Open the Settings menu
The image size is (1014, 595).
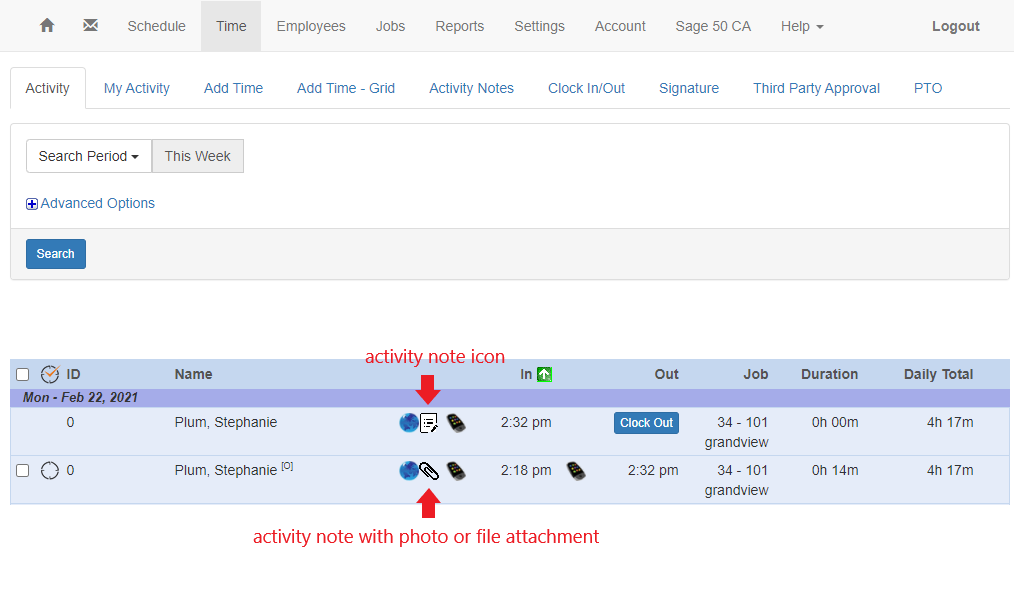click(x=539, y=26)
